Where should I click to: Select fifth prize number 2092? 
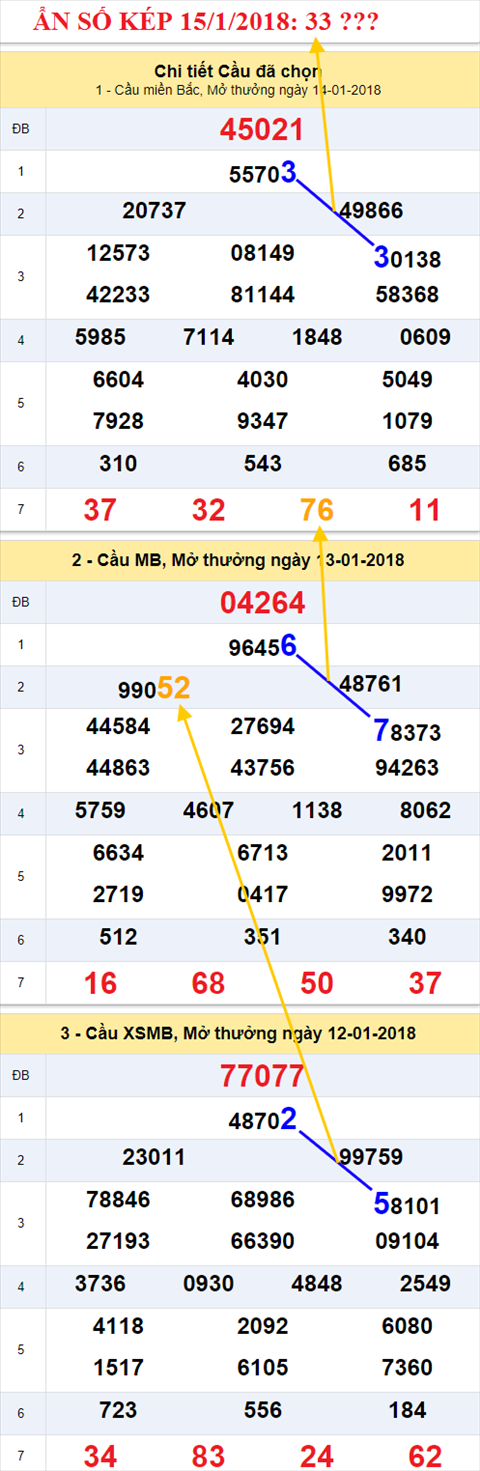(x=262, y=1326)
